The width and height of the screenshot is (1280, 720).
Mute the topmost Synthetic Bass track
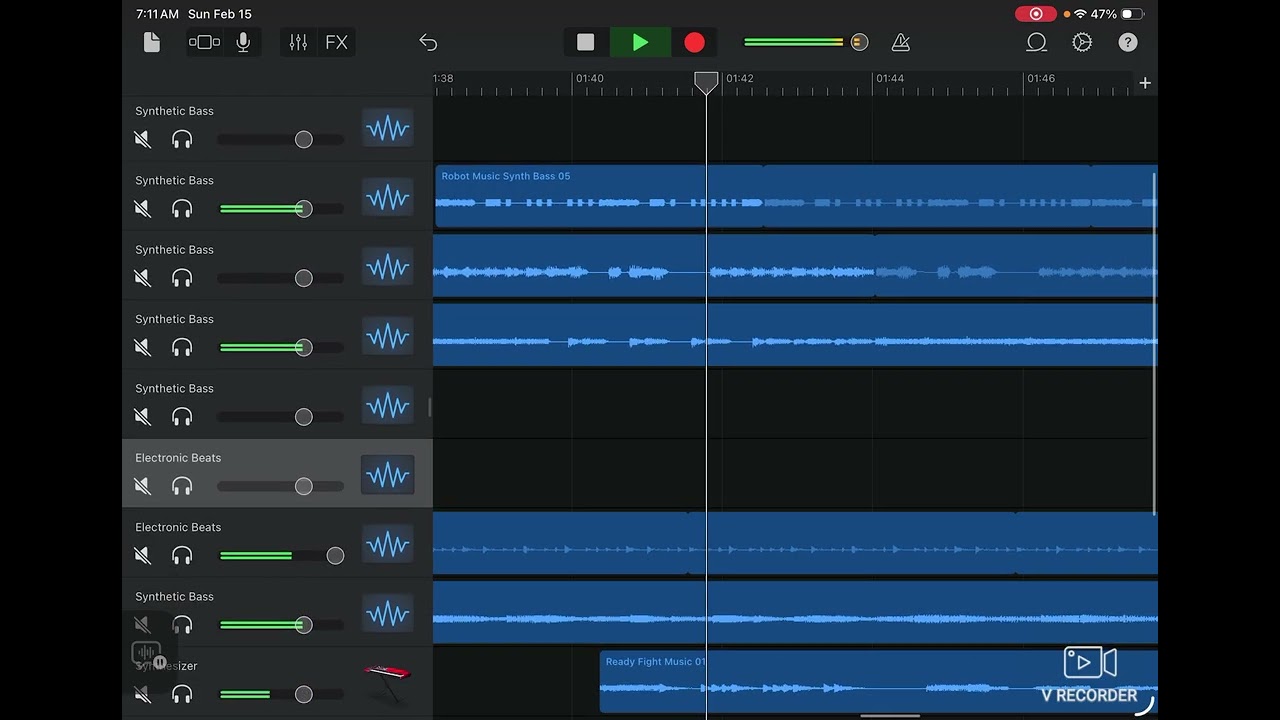pos(143,140)
